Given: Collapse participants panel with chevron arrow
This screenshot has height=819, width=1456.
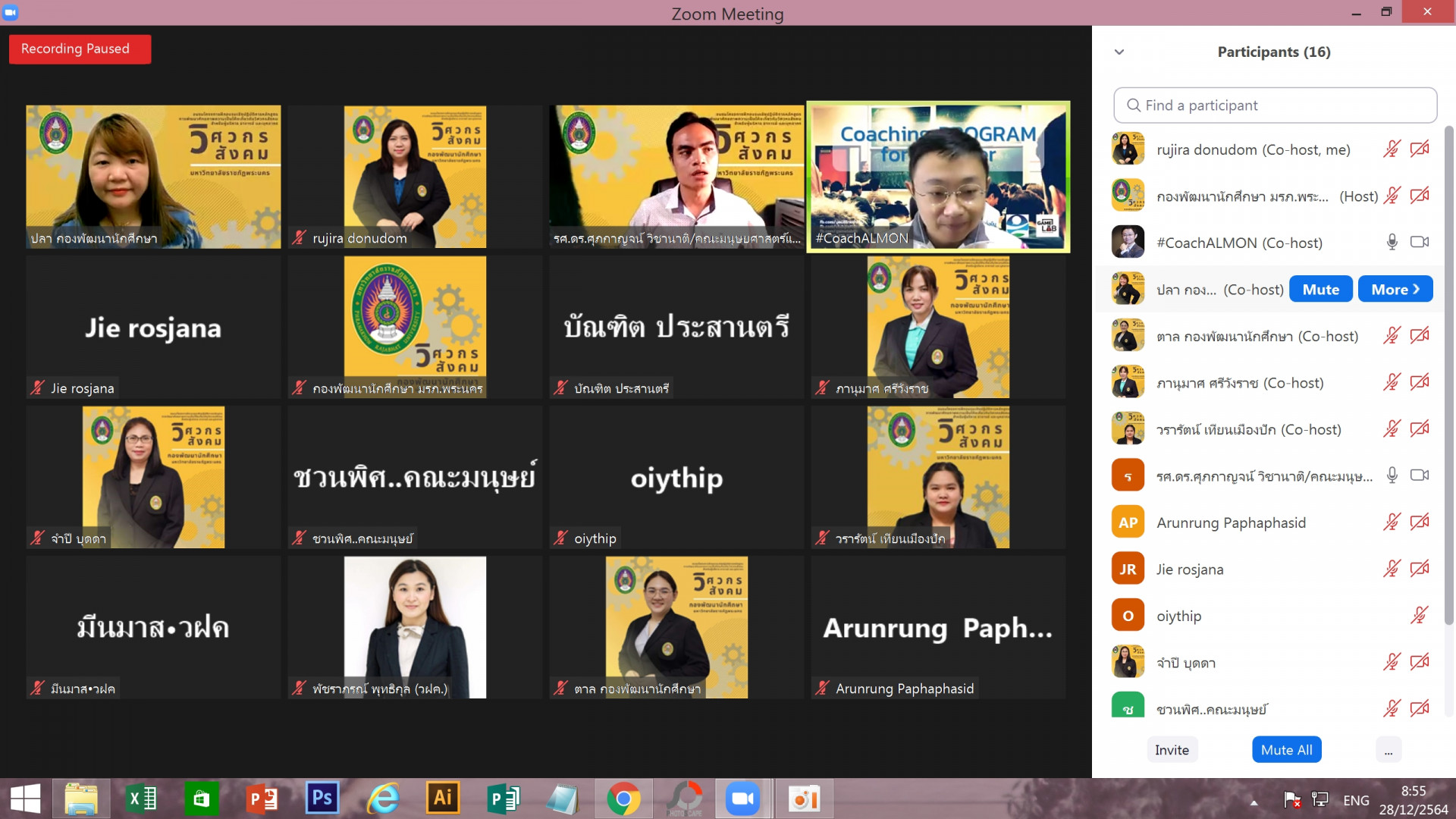Looking at the screenshot, I should click(x=1119, y=52).
